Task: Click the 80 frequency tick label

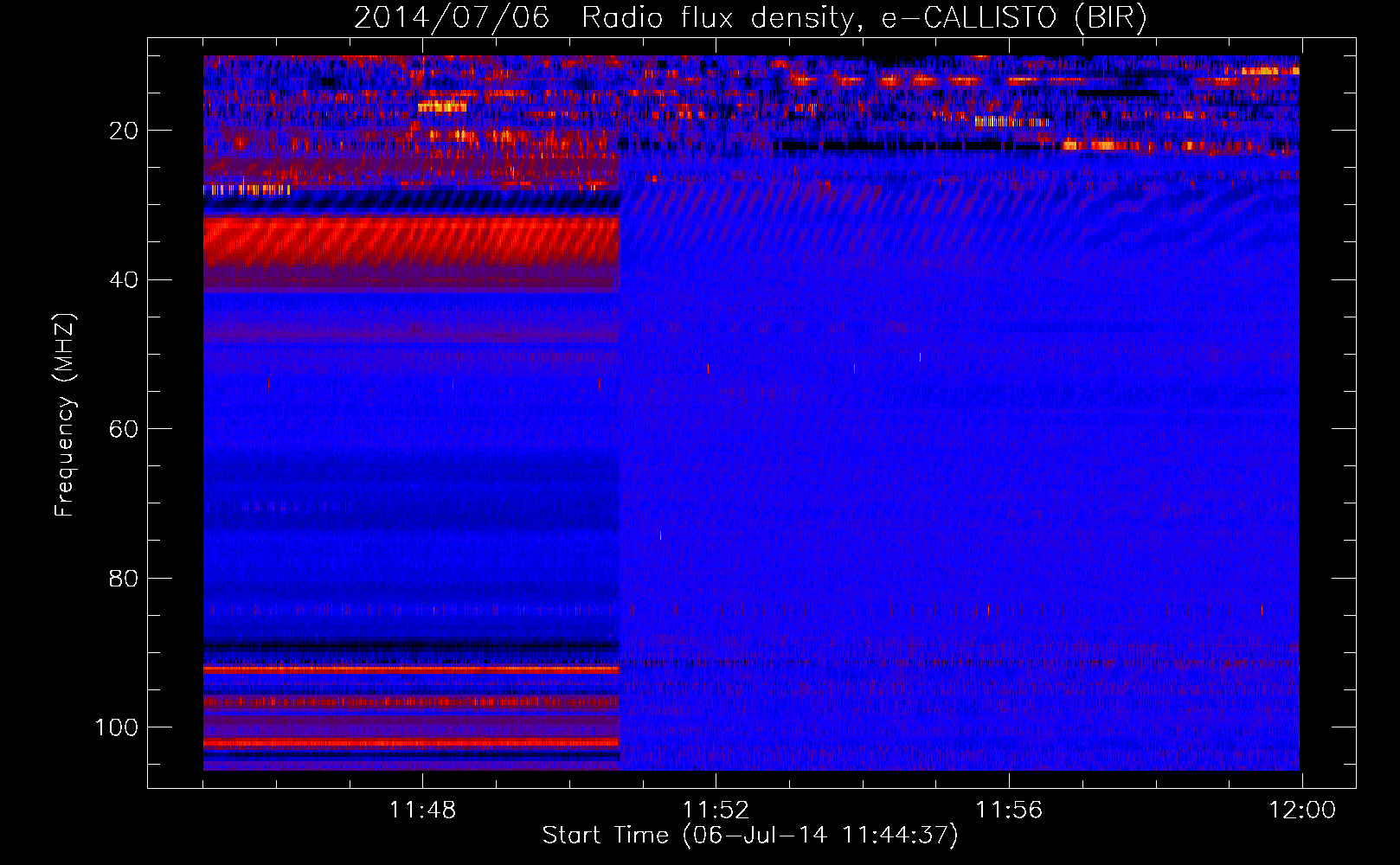Action: (x=124, y=579)
